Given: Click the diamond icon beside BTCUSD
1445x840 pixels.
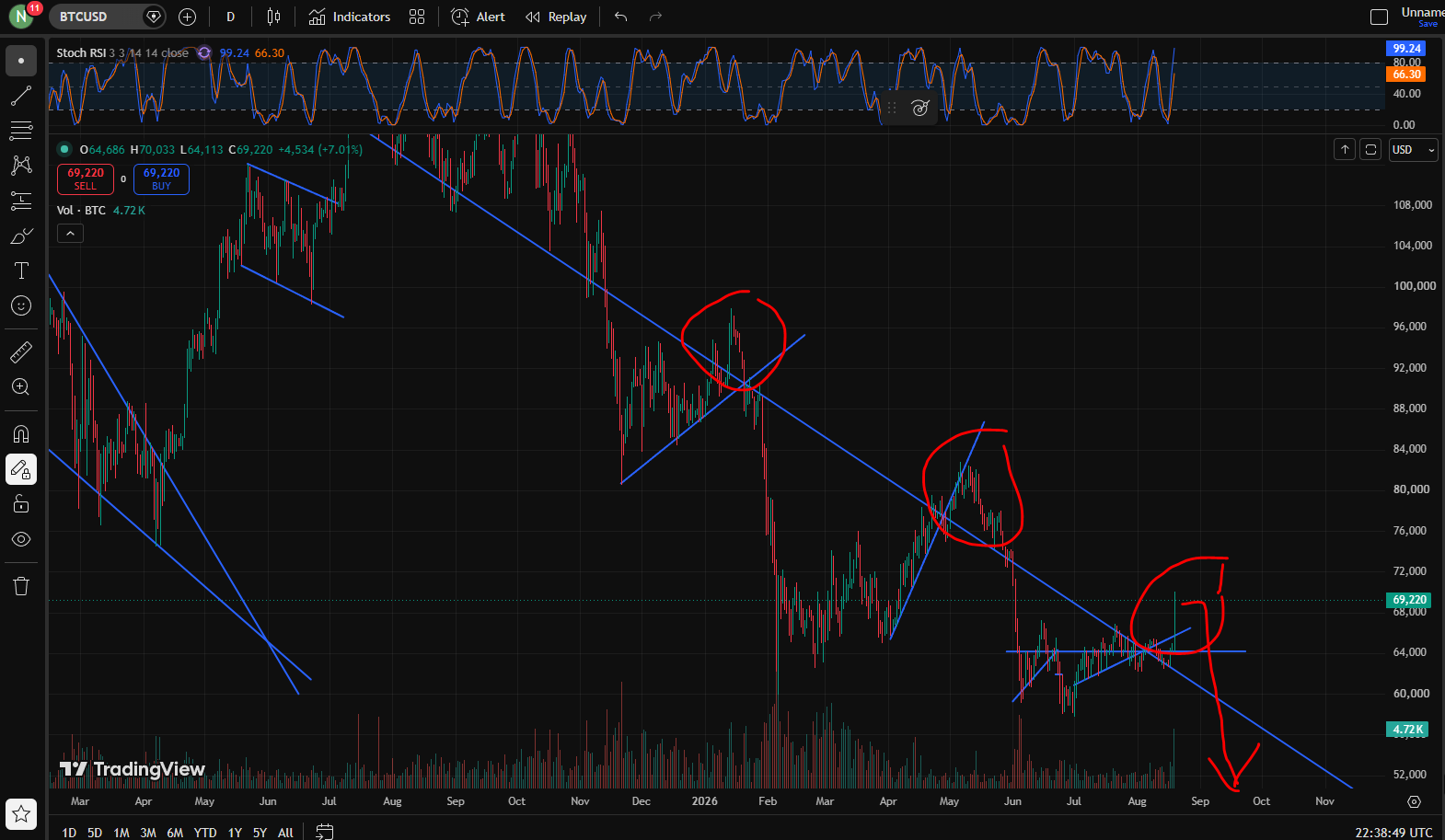Looking at the screenshot, I should pos(154,17).
